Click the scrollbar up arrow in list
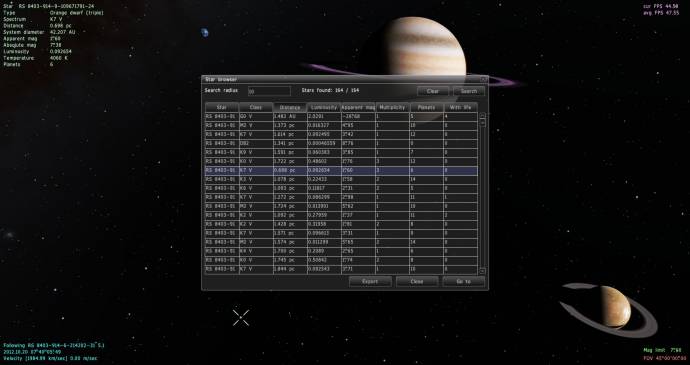This screenshot has height=365, width=690. (482, 115)
